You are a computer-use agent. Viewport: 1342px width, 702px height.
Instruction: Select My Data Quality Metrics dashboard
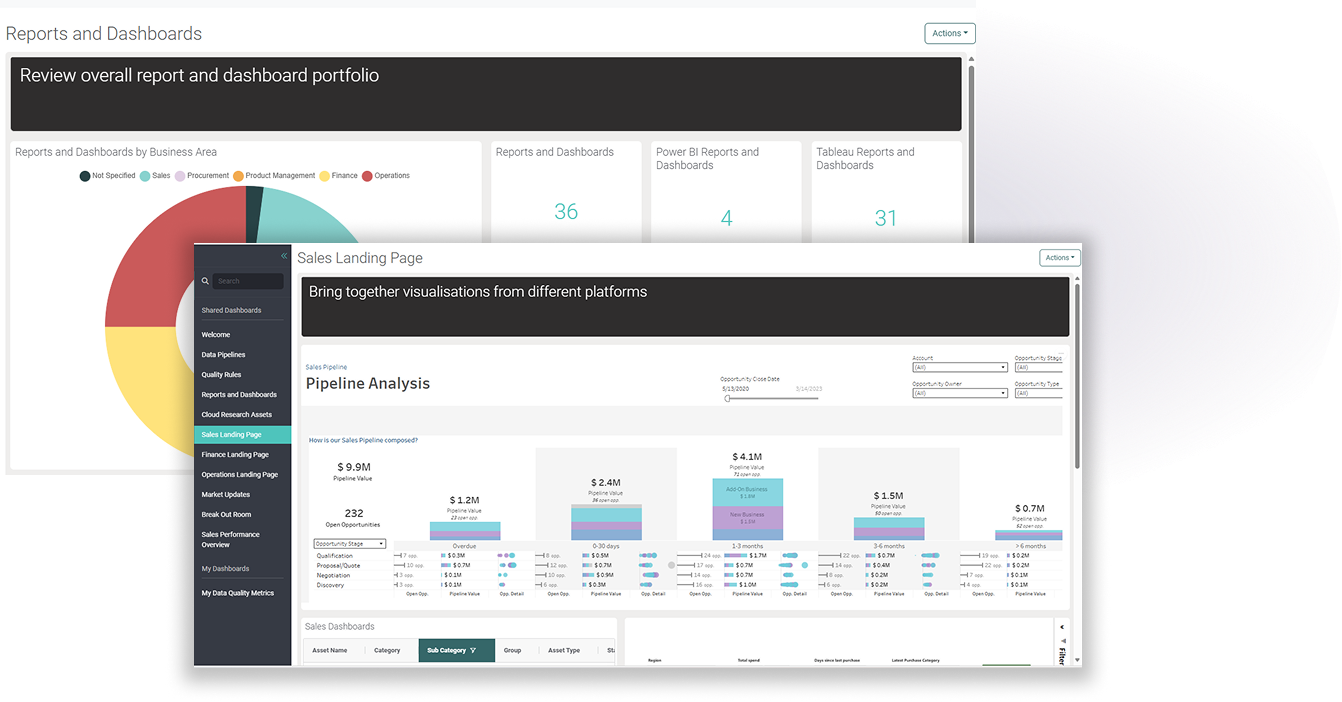[x=237, y=593]
